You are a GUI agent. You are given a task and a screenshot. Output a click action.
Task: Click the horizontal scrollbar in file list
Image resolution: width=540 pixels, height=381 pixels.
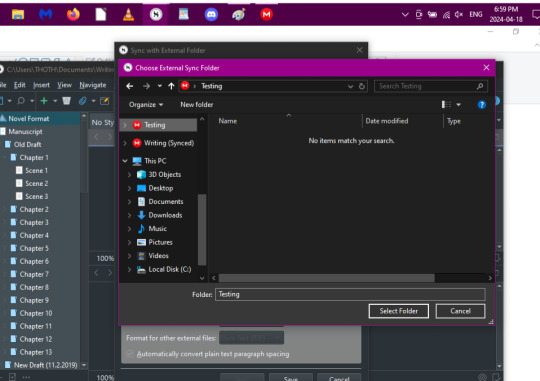click(x=326, y=278)
